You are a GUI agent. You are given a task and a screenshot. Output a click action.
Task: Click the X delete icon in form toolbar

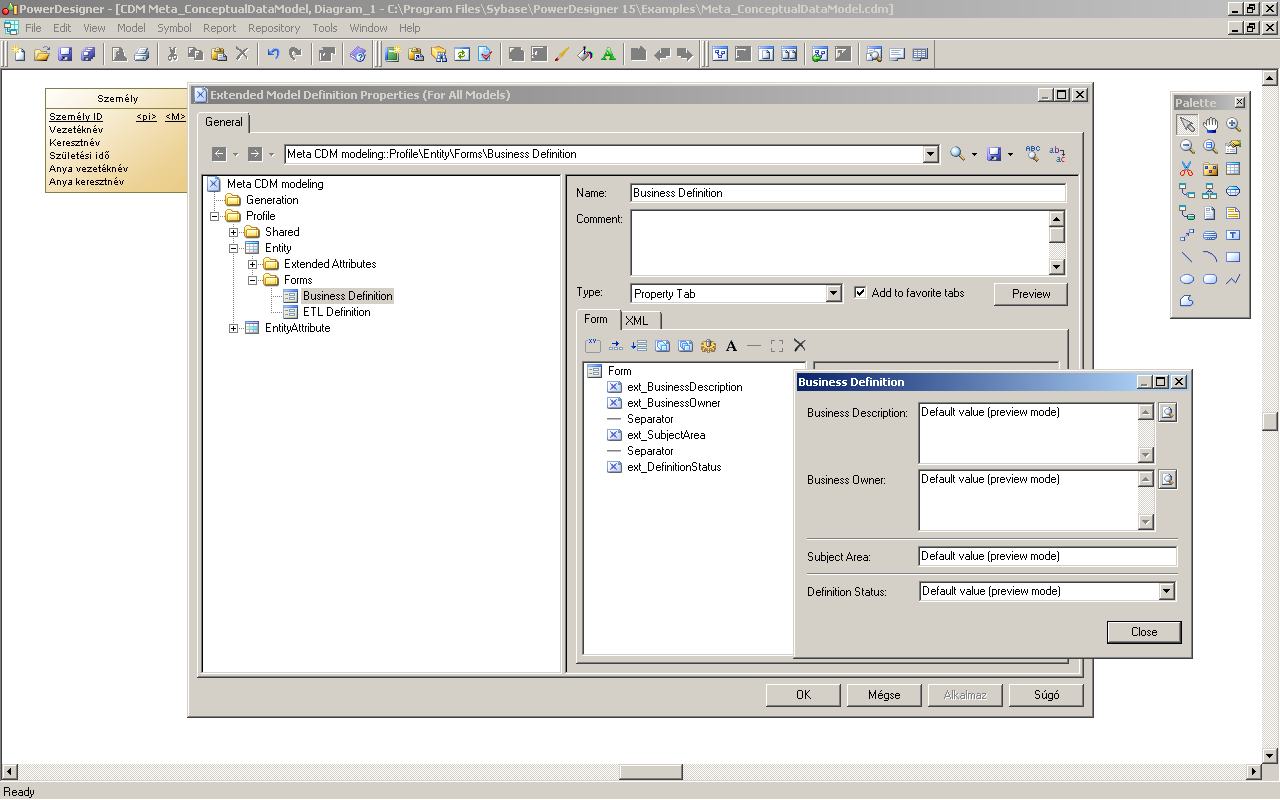coord(800,346)
